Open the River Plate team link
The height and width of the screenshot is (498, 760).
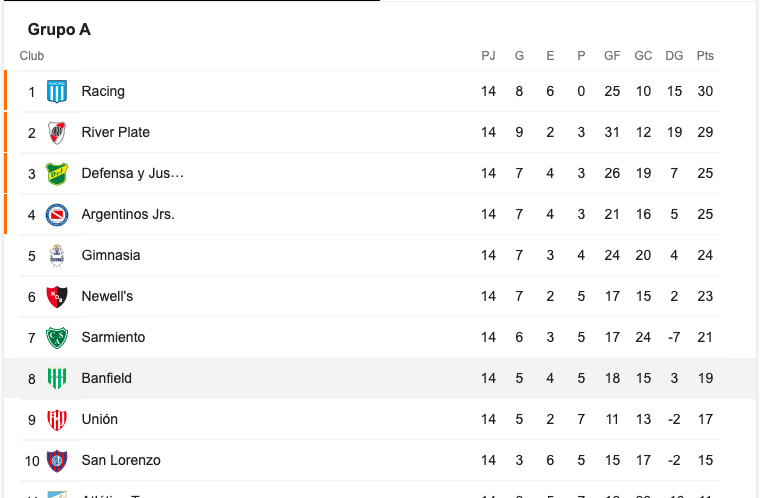pyautogui.click(x=115, y=132)
